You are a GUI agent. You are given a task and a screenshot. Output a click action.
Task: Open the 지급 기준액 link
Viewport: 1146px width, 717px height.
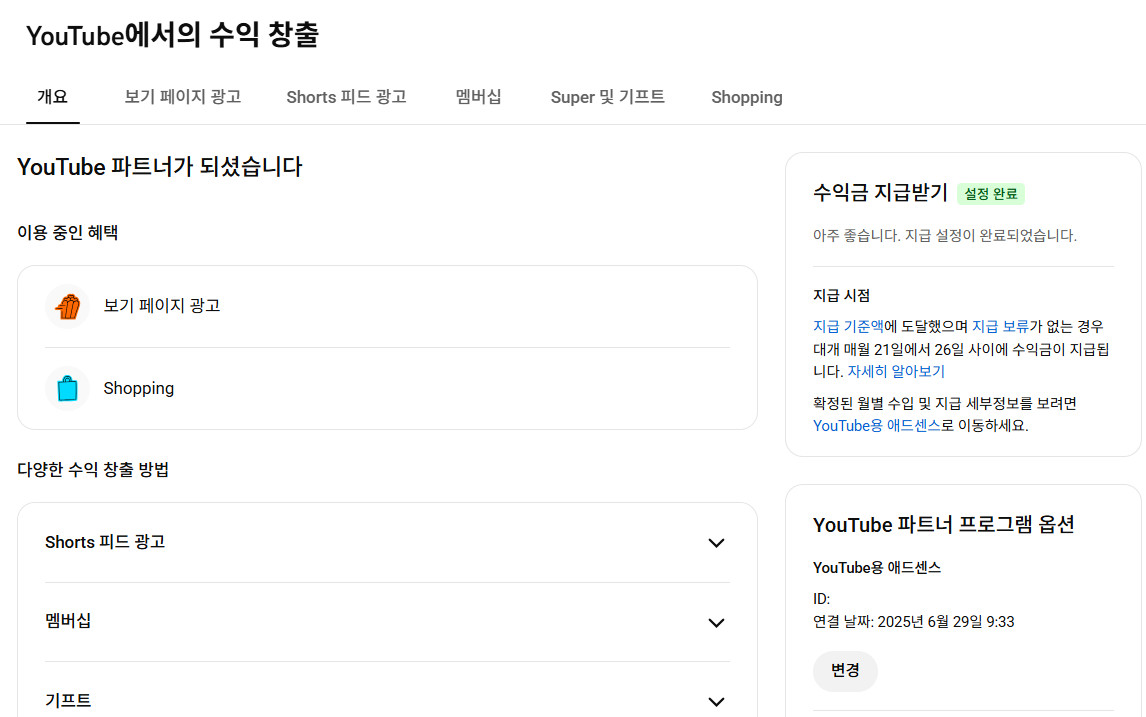[849, 326]
